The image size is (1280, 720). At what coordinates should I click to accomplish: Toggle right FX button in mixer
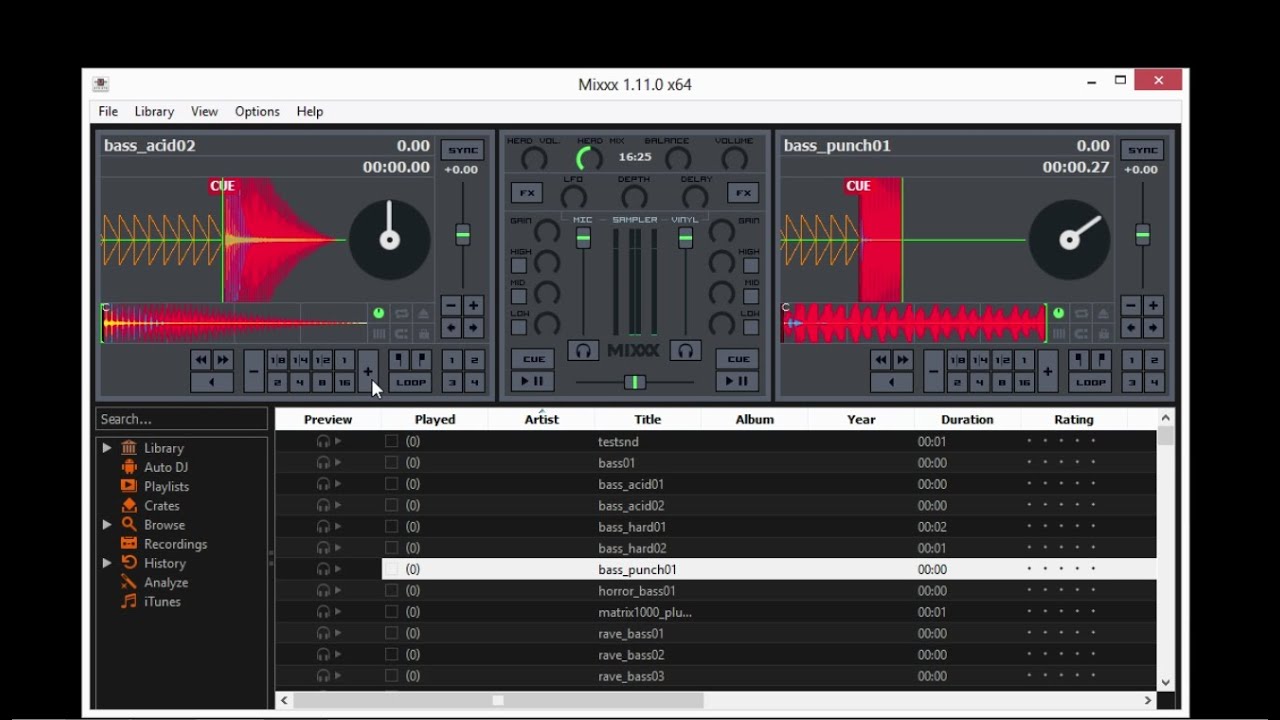click(743, 193)
